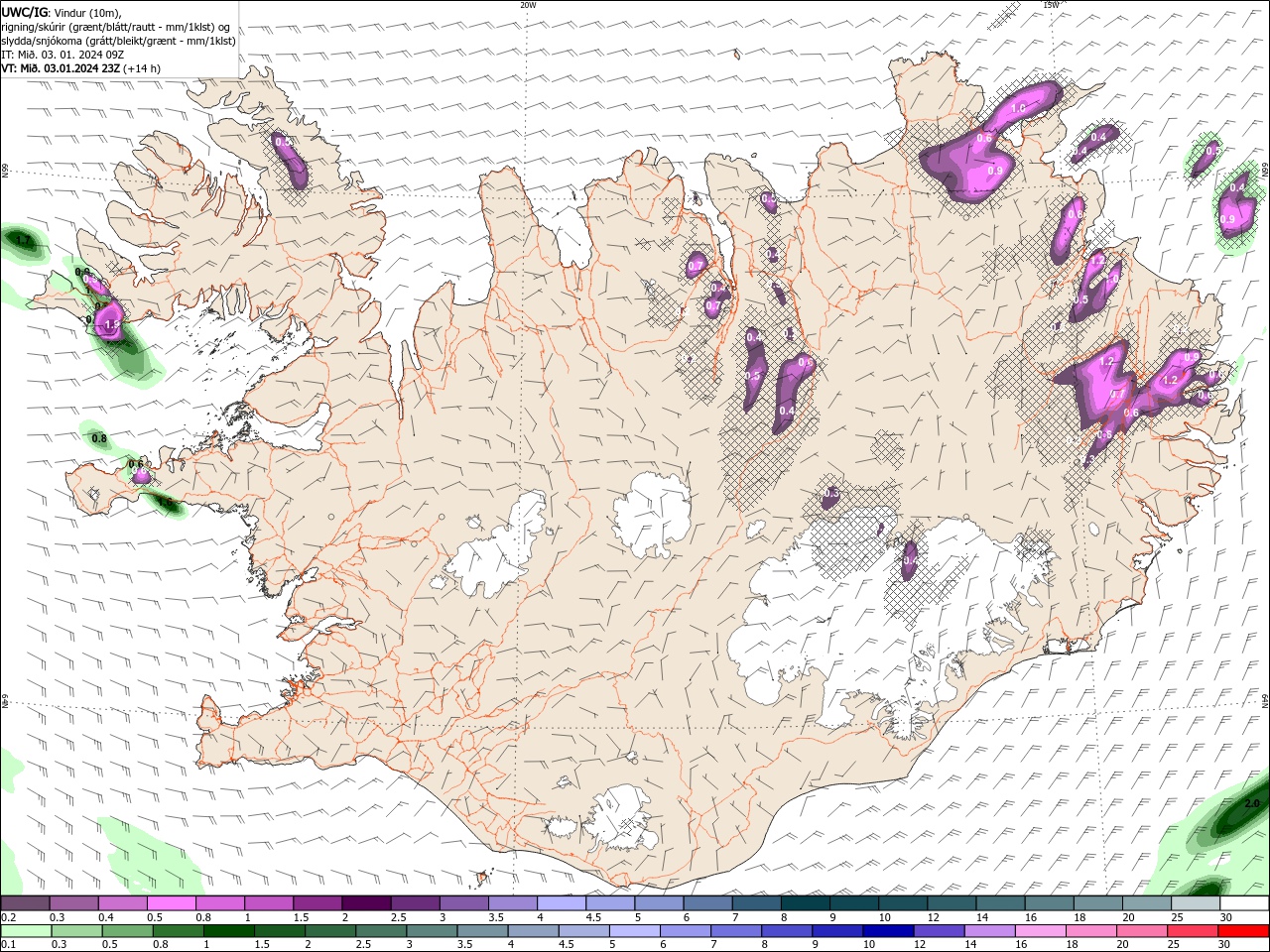1270x952 pixels.
Task: Click the snow legend swatch between 0.2 and 0.3
Action: (x=25, y=903)
